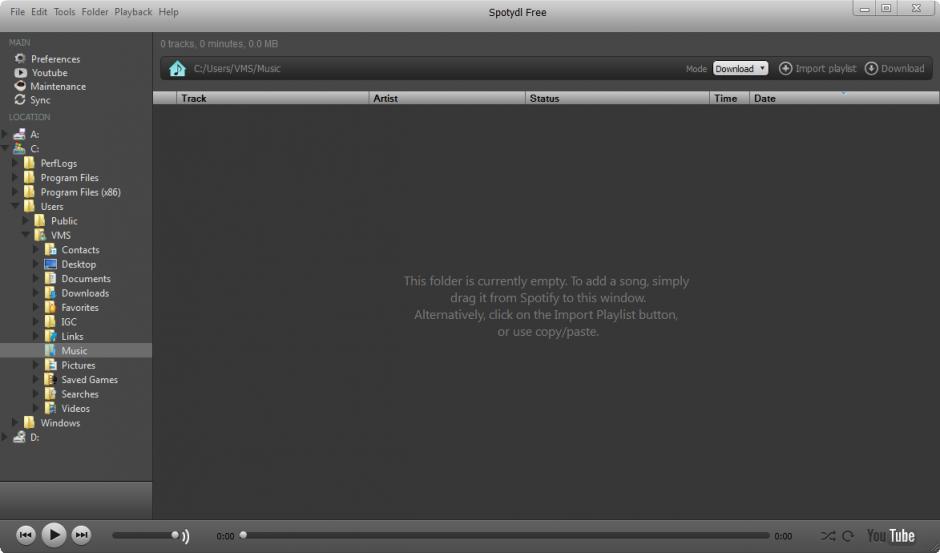The height and width of the screenshot is (553, 940).
Task: Collapse the Users folder tree node
Action: (16, 207)
